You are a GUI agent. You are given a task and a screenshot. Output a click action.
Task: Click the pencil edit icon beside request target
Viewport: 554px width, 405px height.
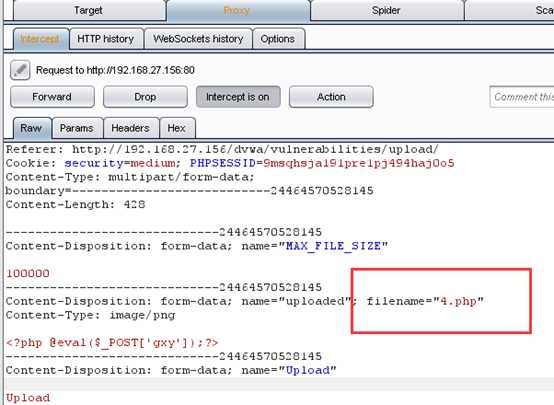pos(20,70)
